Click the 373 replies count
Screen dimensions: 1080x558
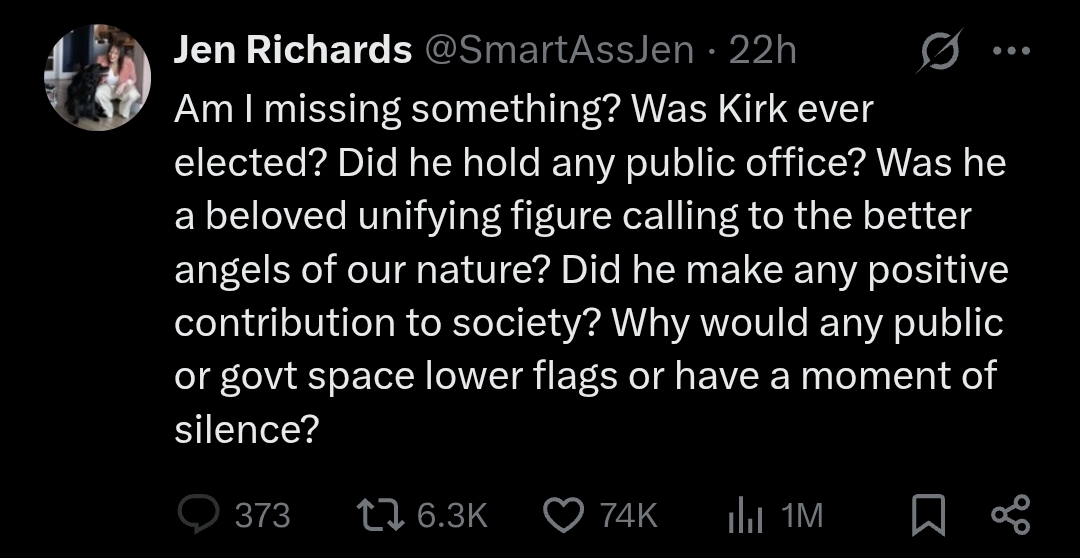tap(262, 515)
